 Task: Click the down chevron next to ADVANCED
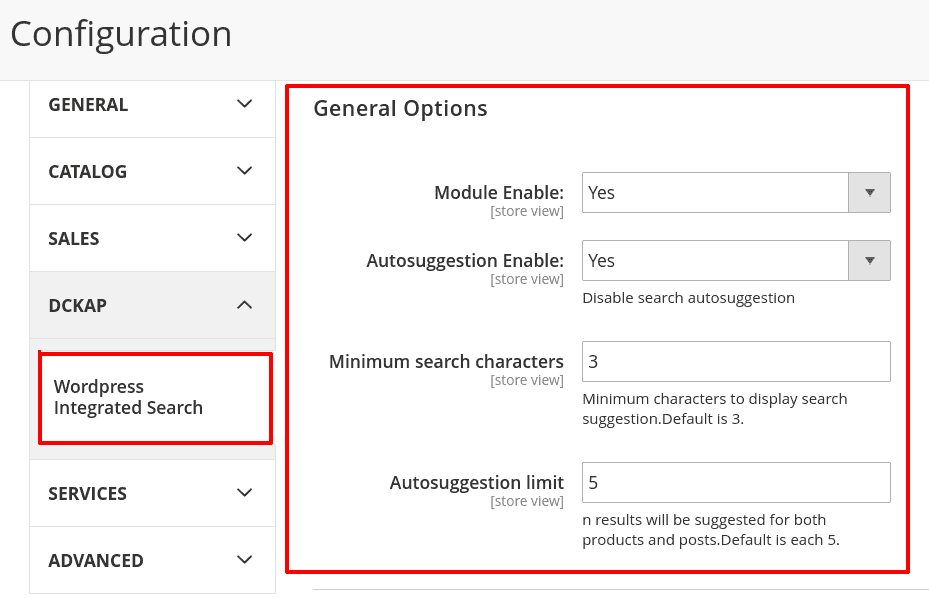[x=244, y=560]
